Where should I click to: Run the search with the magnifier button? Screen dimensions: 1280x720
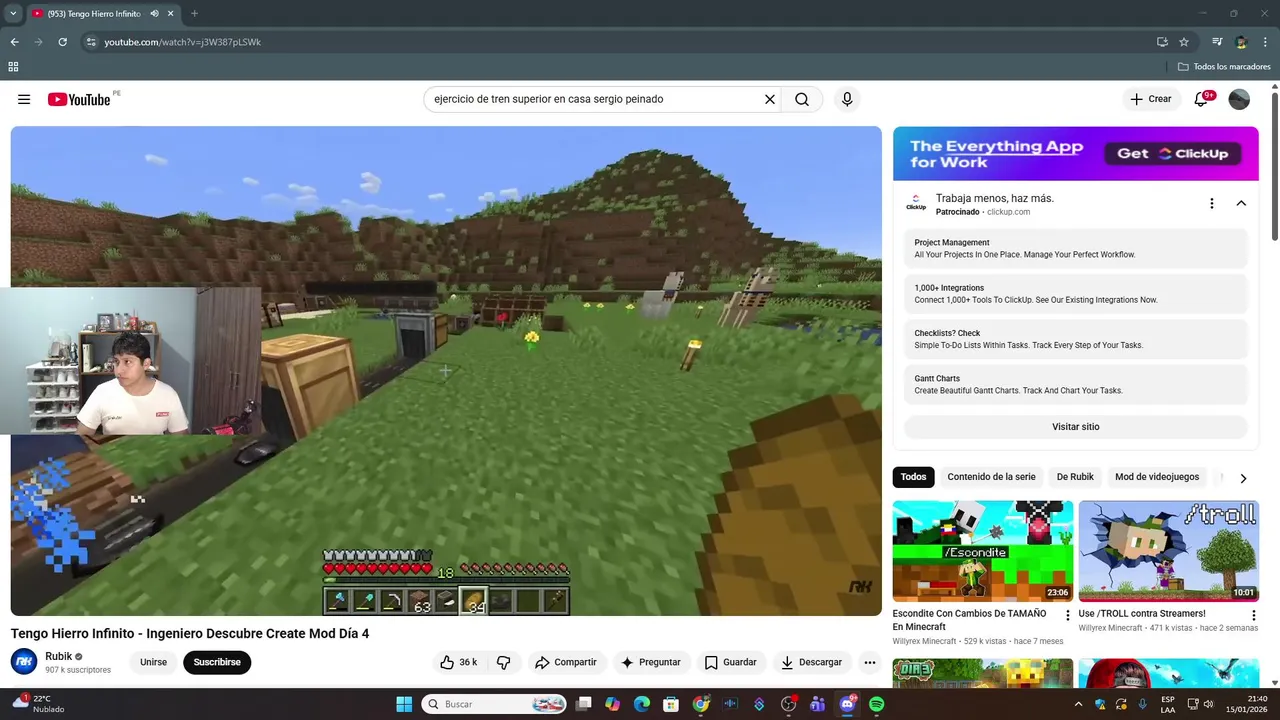pyautogui.click(x=802, y=99)
